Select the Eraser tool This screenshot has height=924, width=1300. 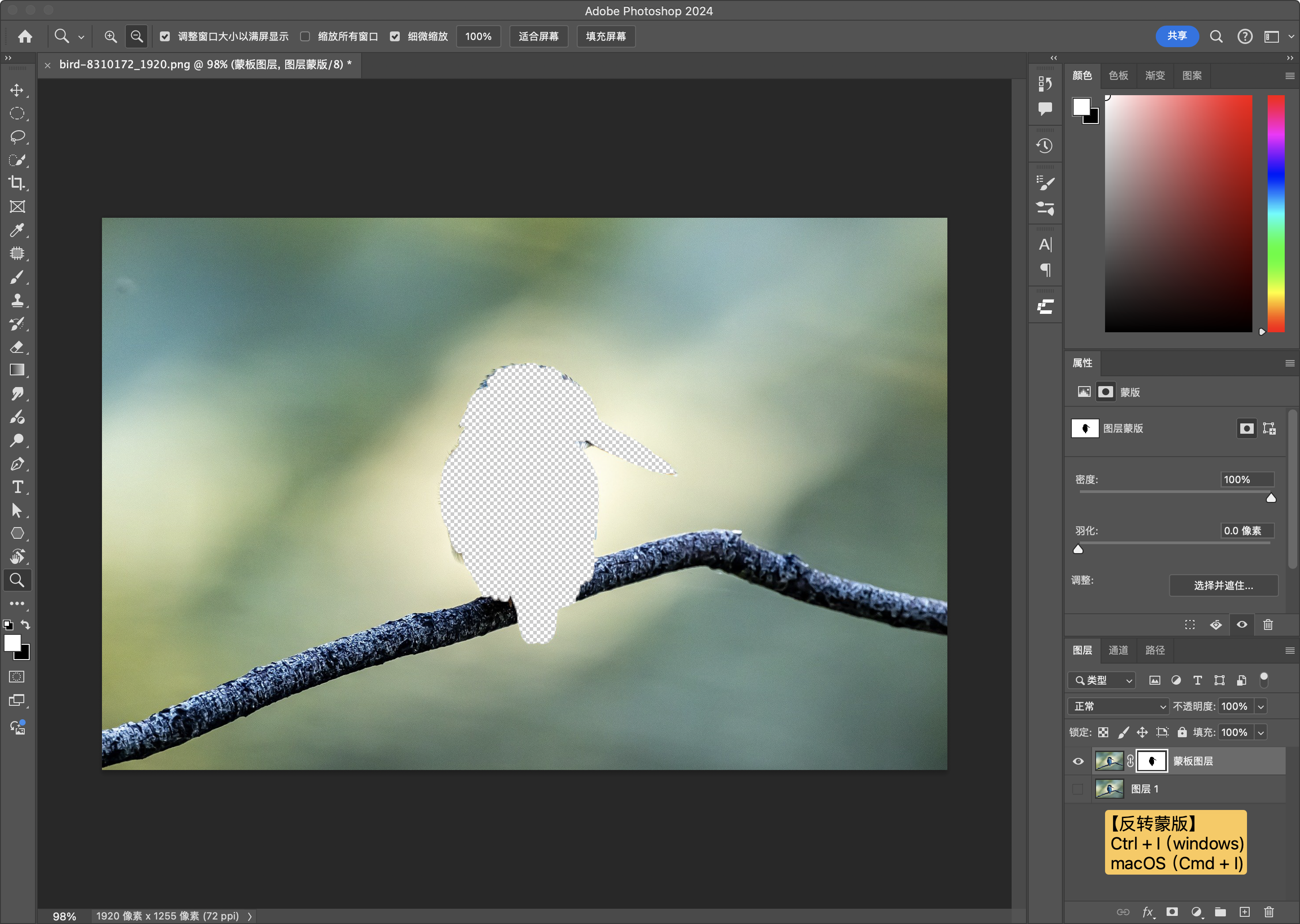[17, 347]
